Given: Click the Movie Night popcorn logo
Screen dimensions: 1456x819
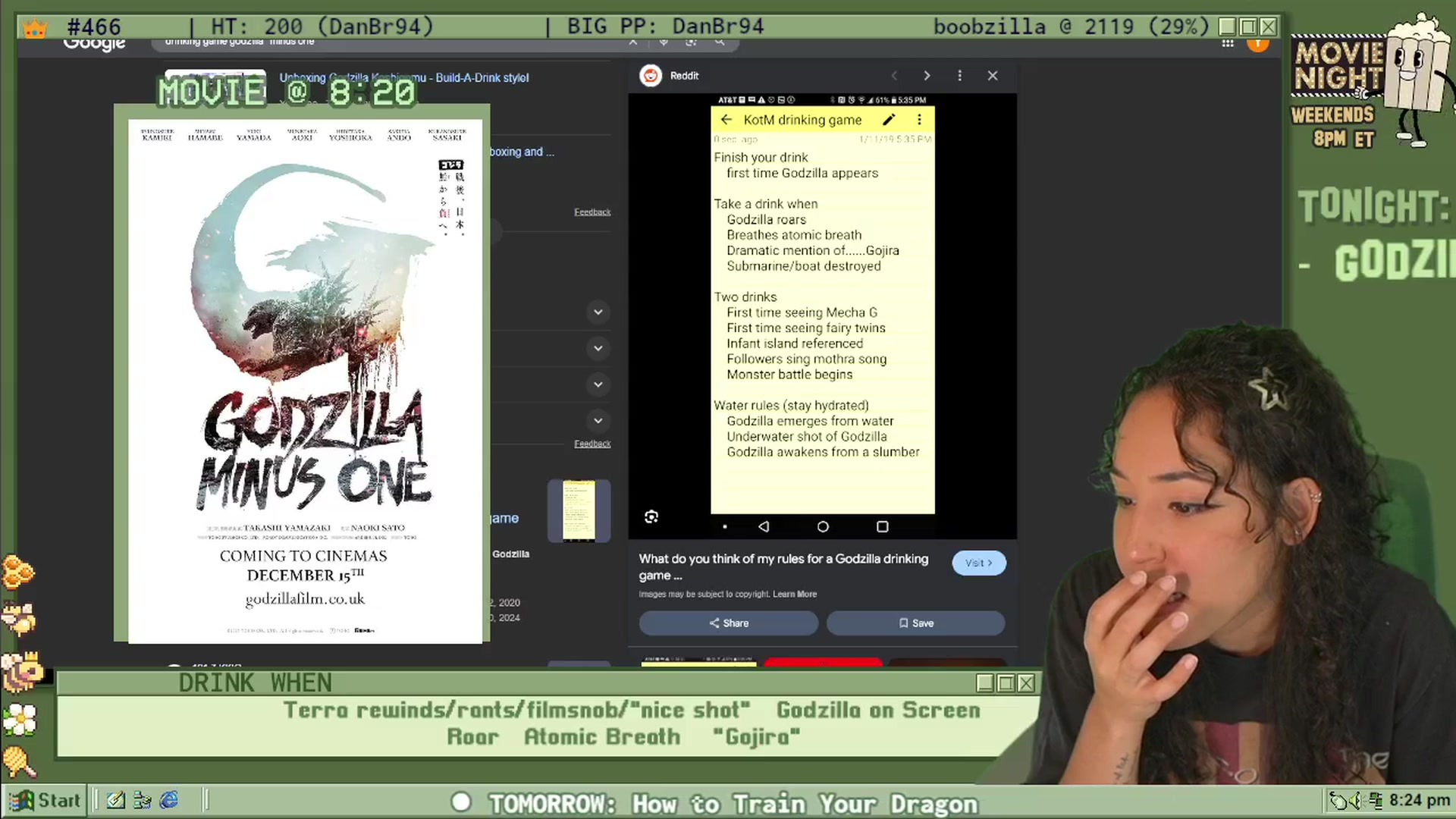Looking at the screenshot, I should pos(1373,80).
